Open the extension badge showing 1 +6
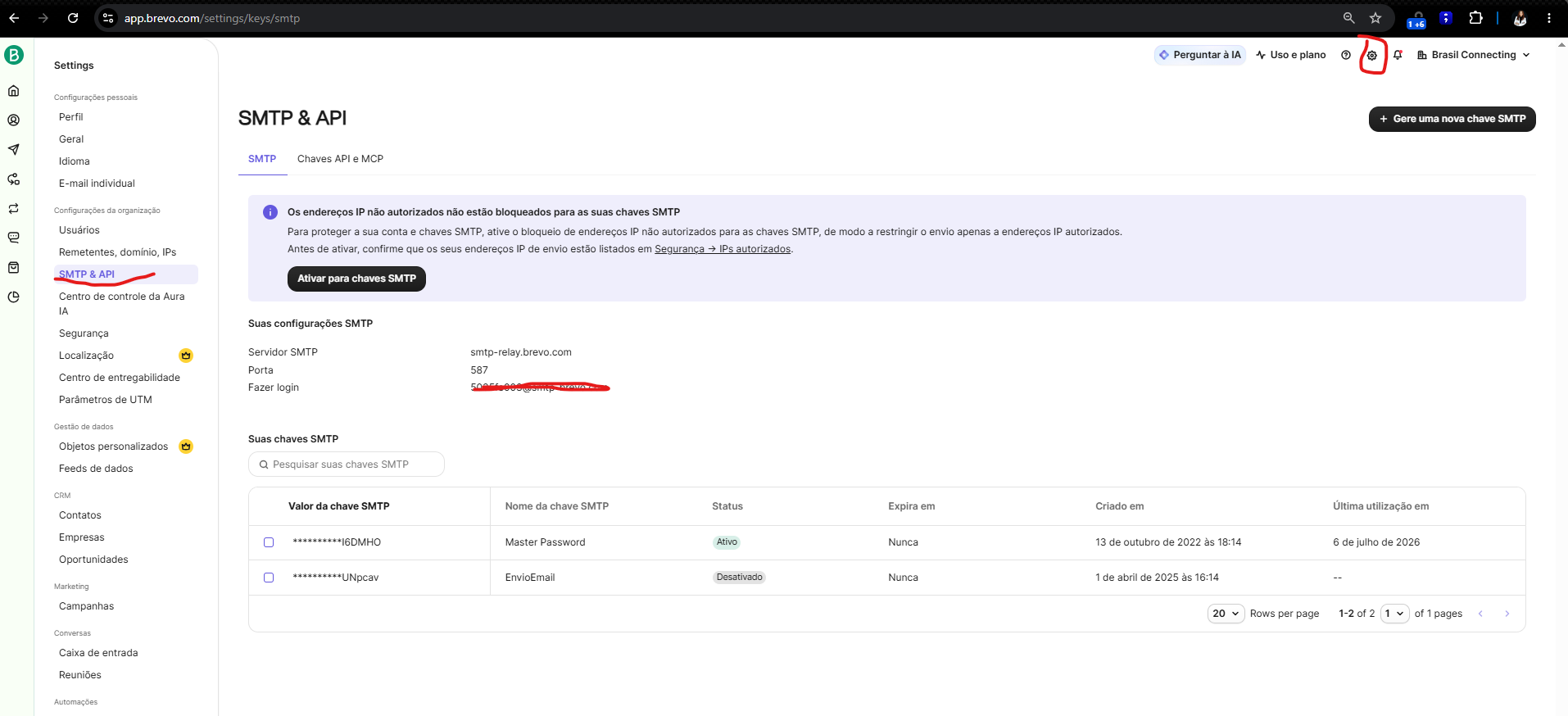 [1416, 20]
